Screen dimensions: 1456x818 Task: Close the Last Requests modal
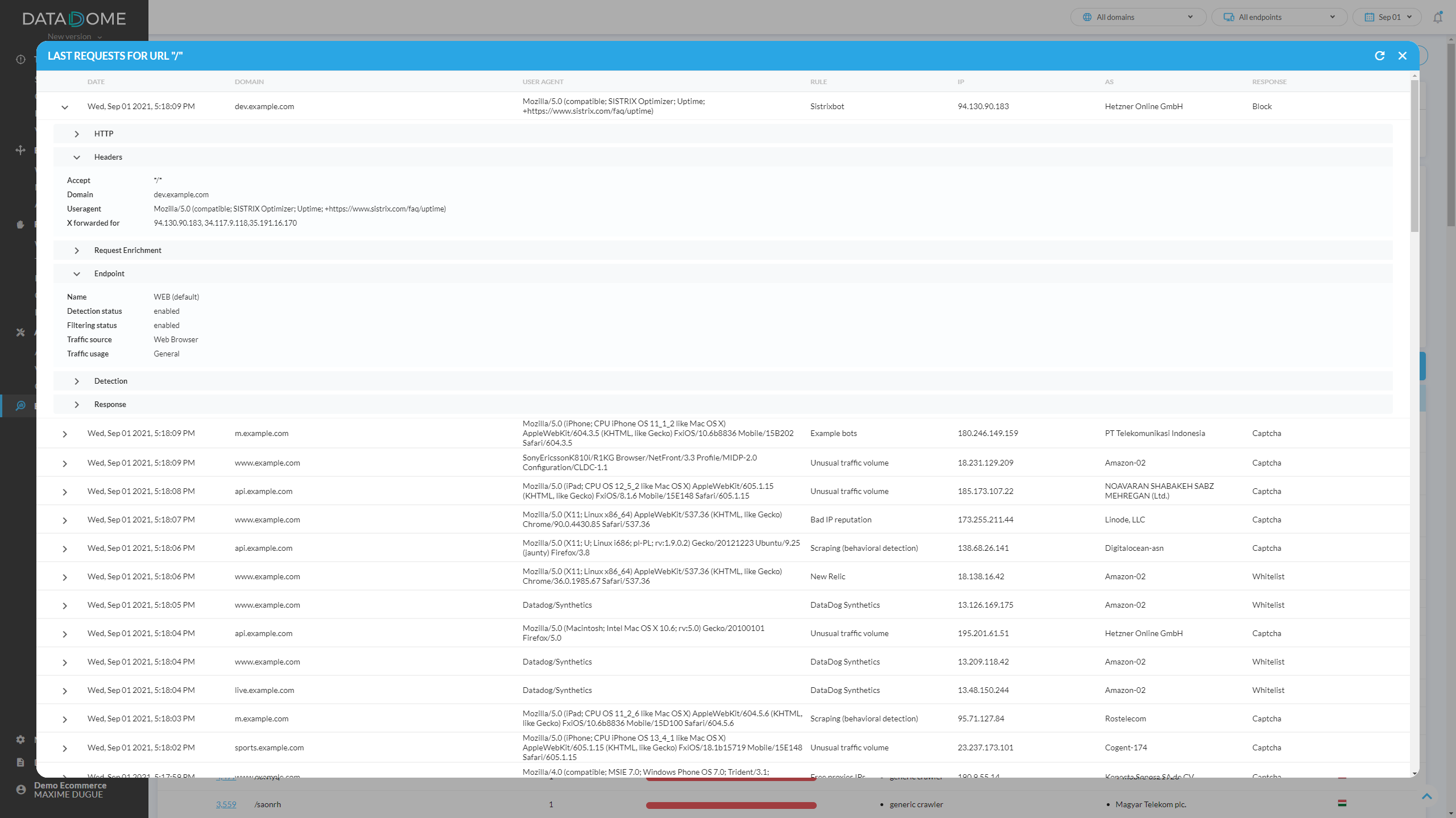point(1403,56)
